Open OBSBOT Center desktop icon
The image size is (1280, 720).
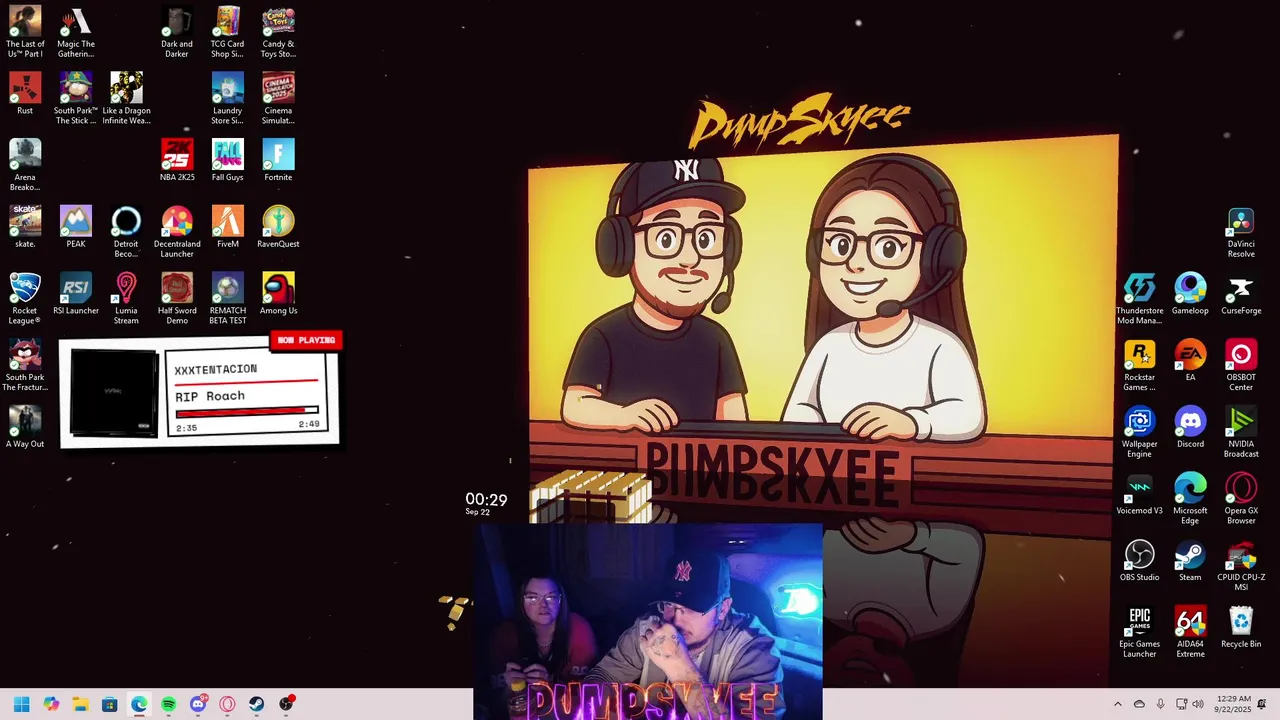(x=1241, y=365)
